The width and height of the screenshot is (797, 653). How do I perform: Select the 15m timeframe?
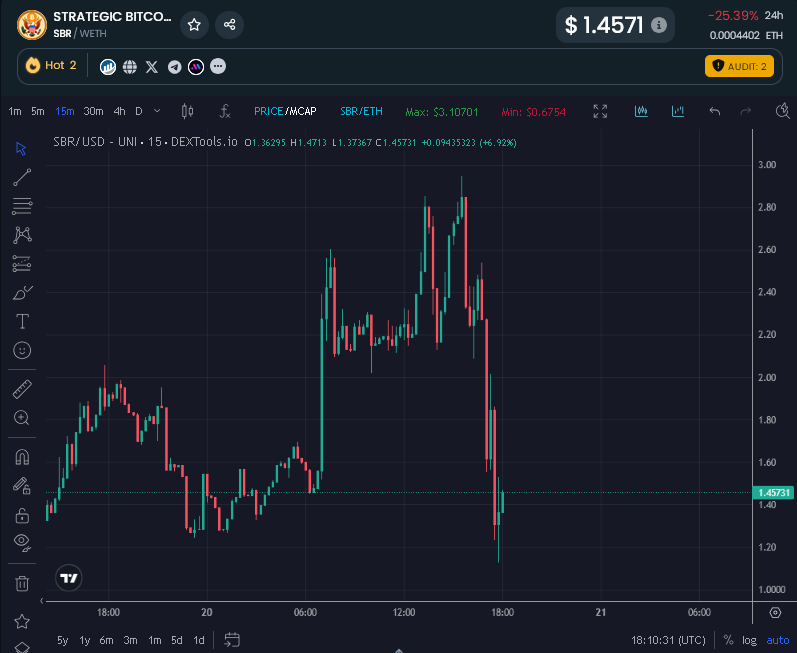click(x=65, y=111)
